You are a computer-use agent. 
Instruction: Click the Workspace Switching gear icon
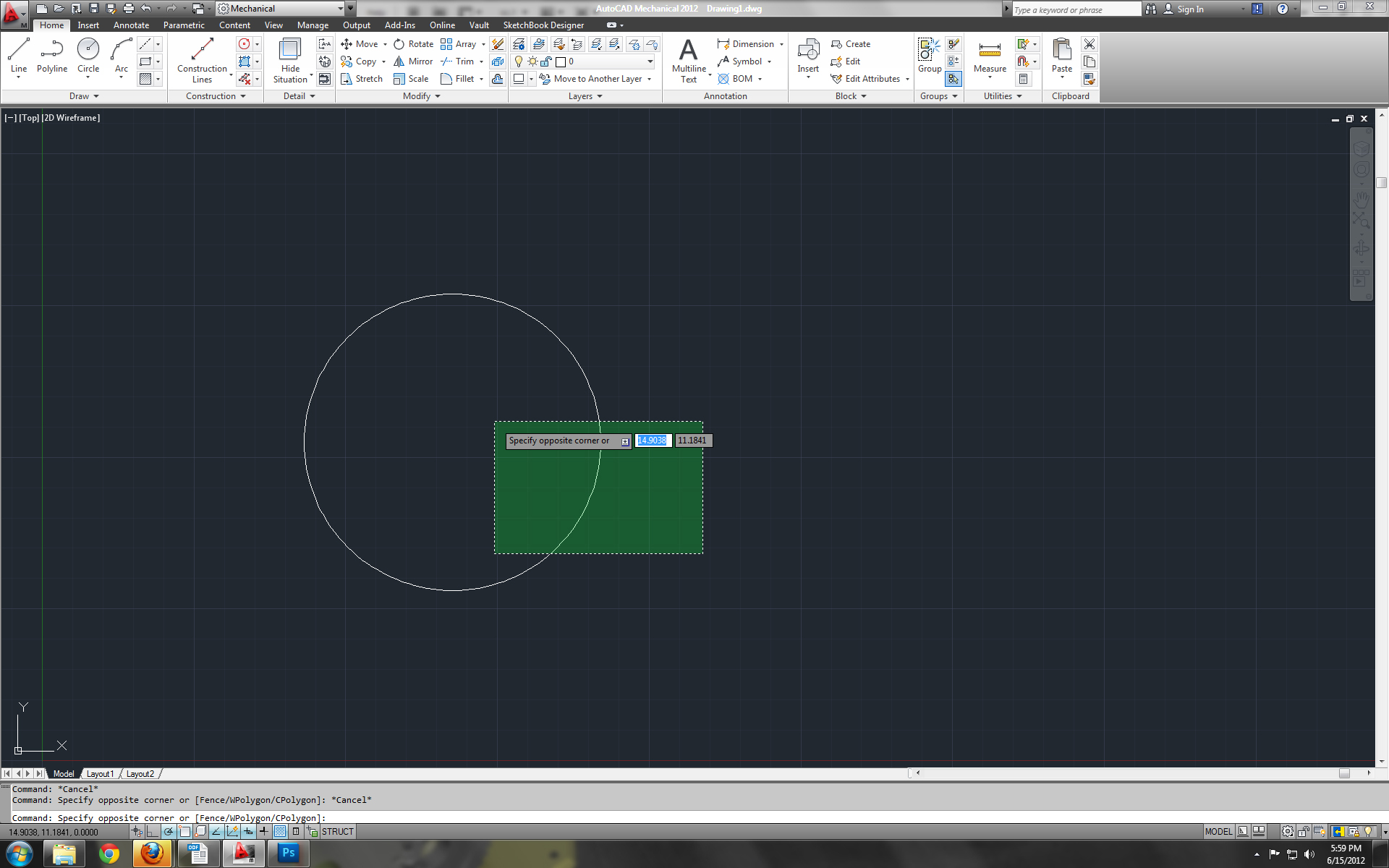pyautogui.click(x=1288, y=832)
